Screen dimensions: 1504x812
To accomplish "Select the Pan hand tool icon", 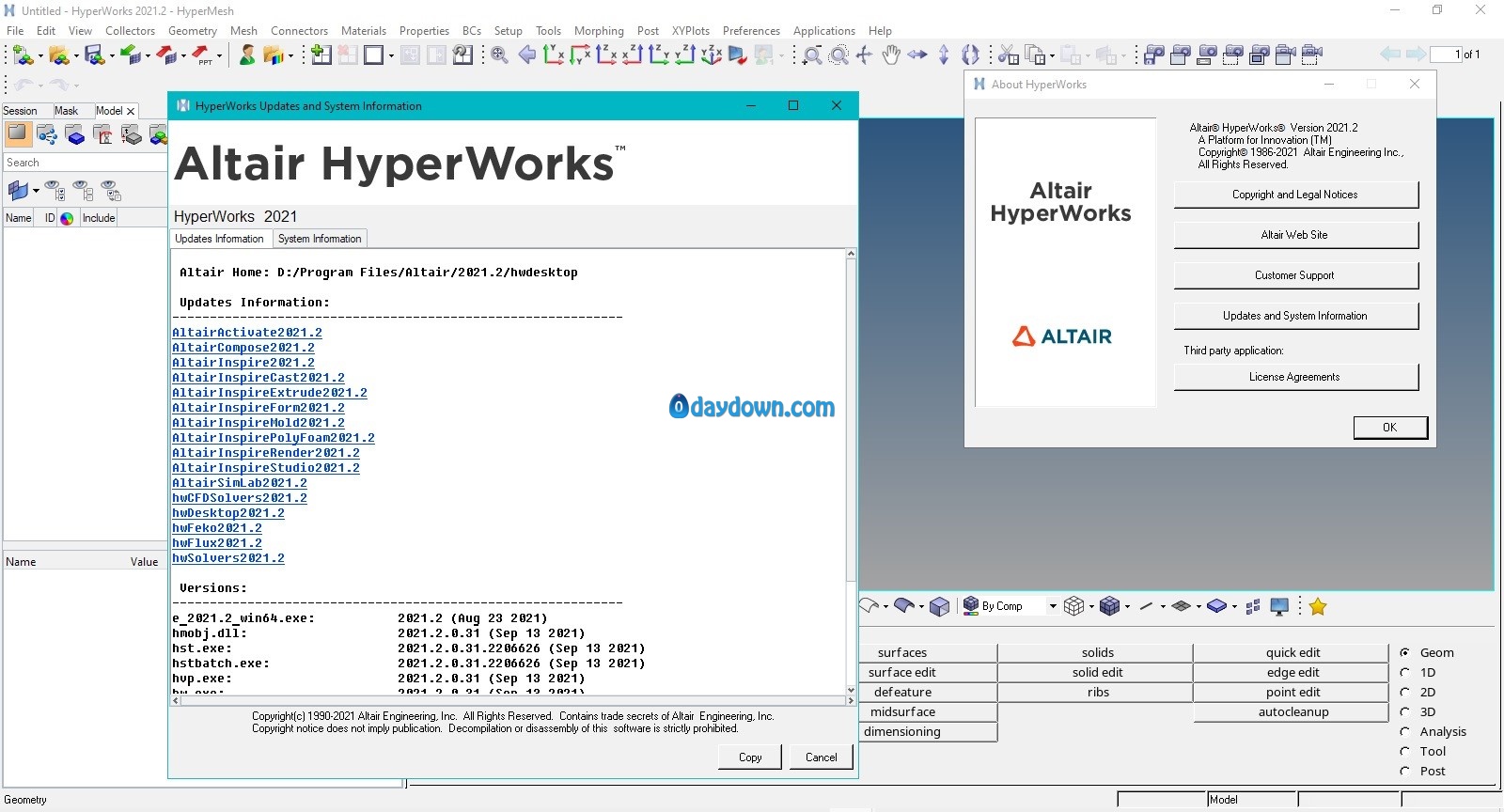I will [x=891, y=55].
